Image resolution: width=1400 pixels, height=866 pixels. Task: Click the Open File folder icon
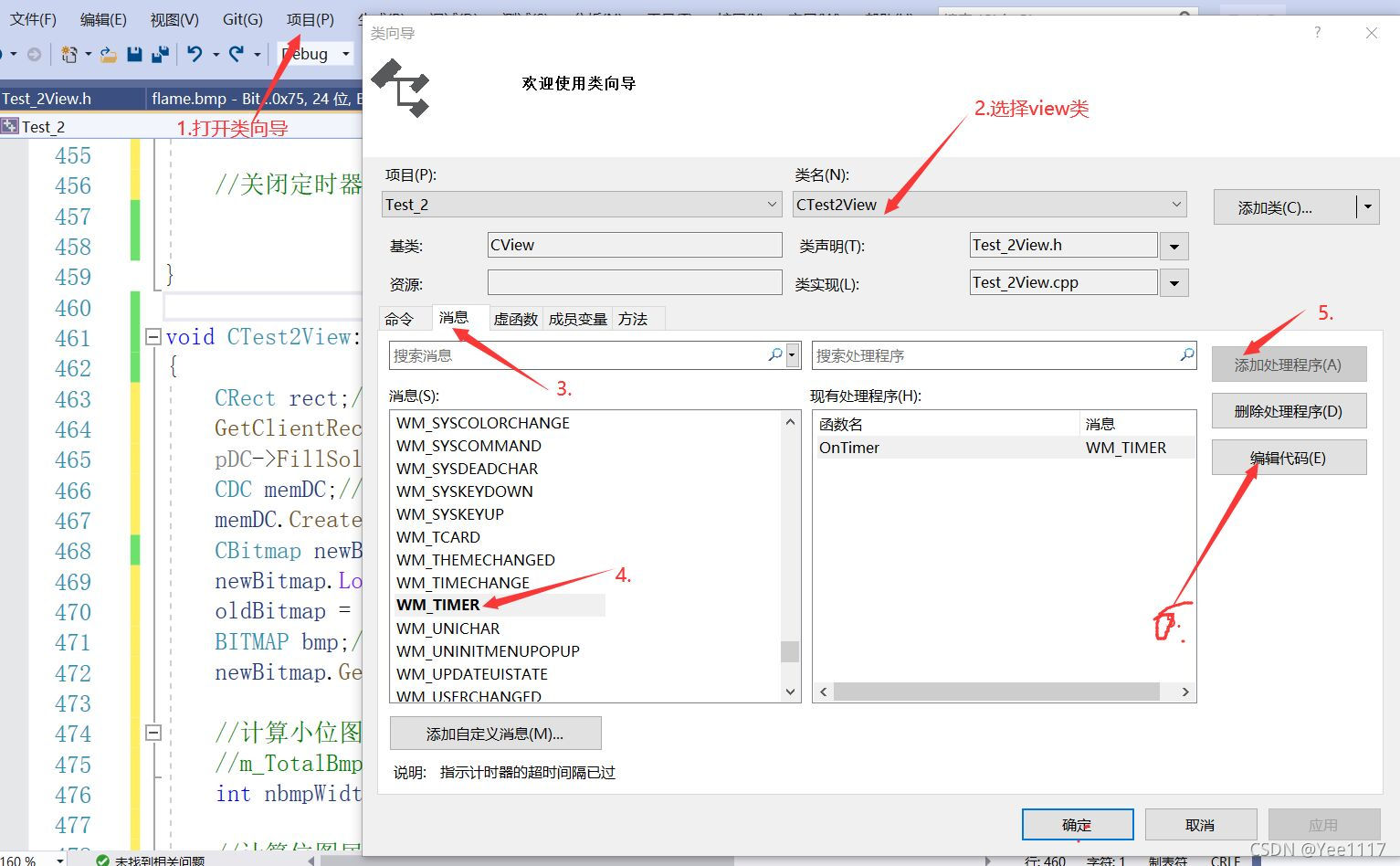point(109,55)
